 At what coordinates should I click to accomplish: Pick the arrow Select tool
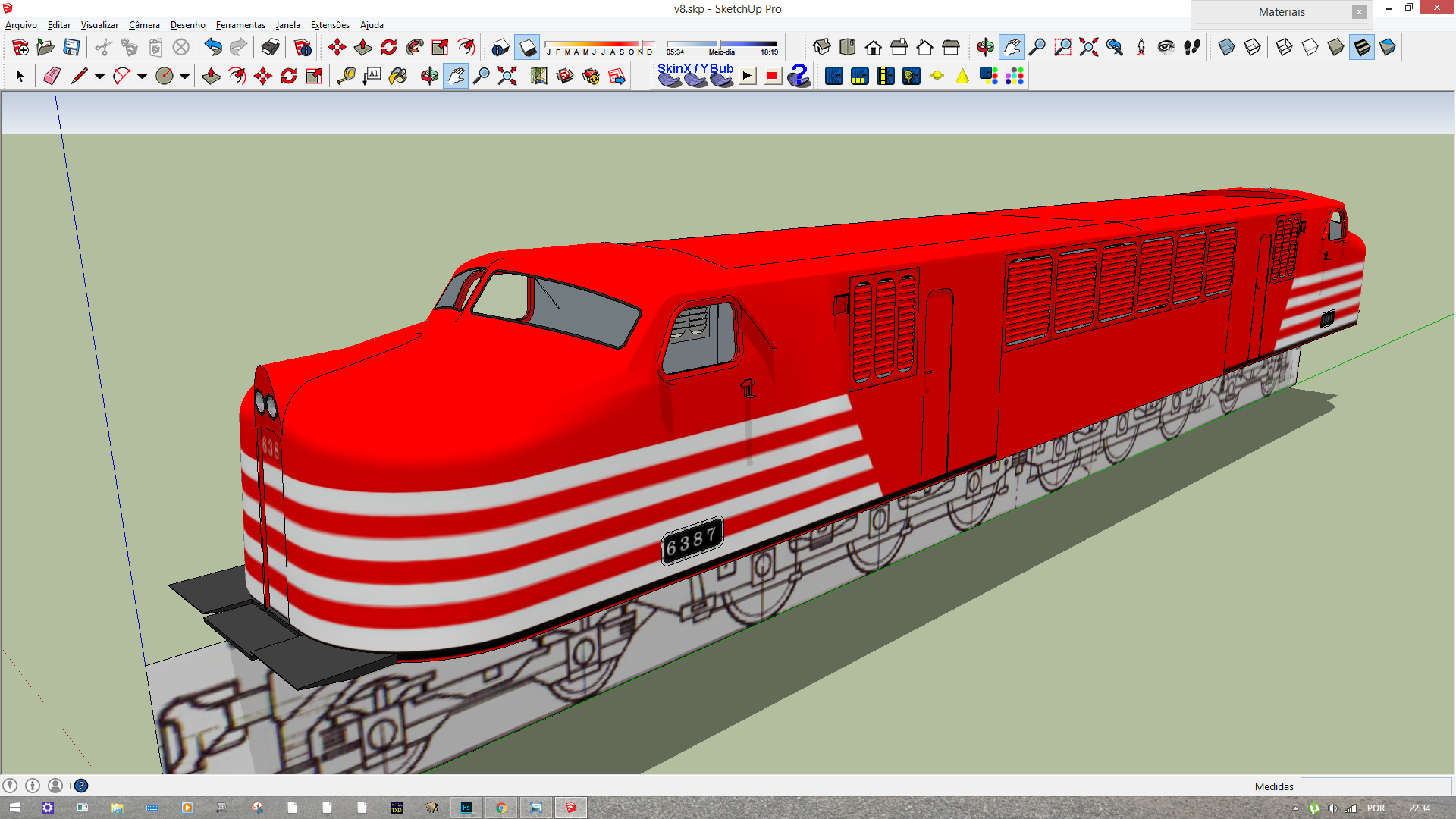coord(20,76)
